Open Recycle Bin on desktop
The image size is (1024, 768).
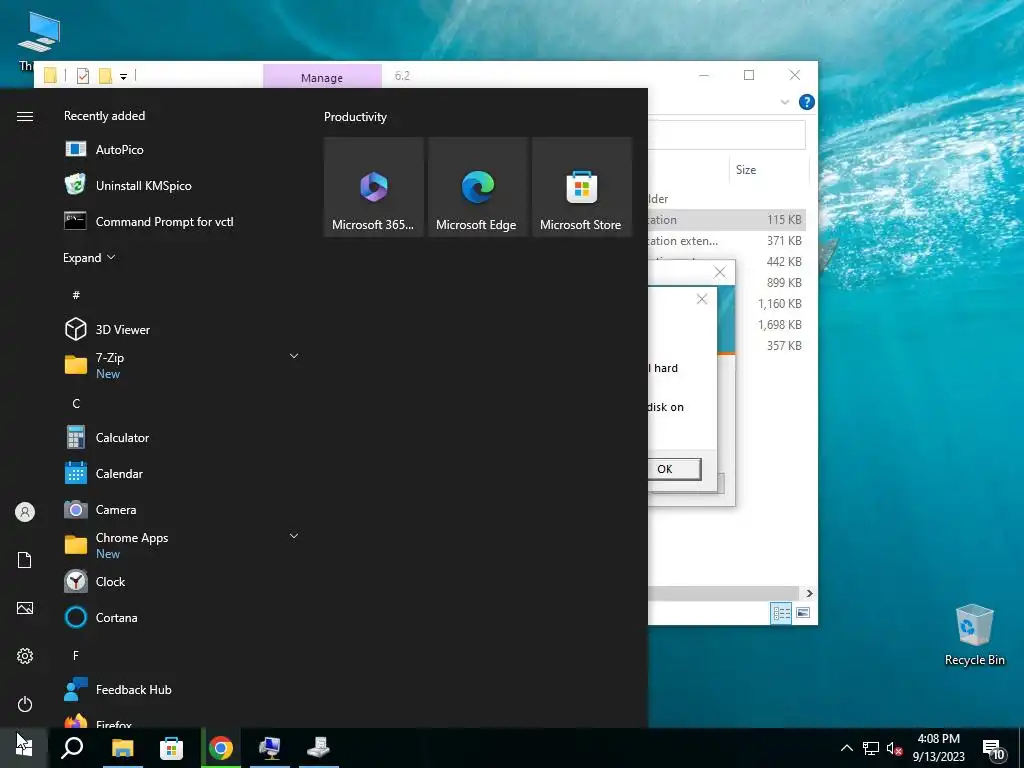(x=974, y=635)
